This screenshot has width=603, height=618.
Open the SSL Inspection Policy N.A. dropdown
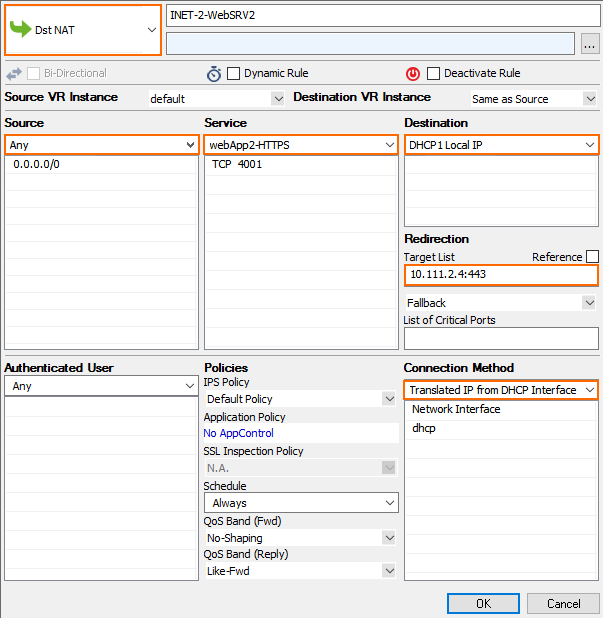click(x=301, y=468)
